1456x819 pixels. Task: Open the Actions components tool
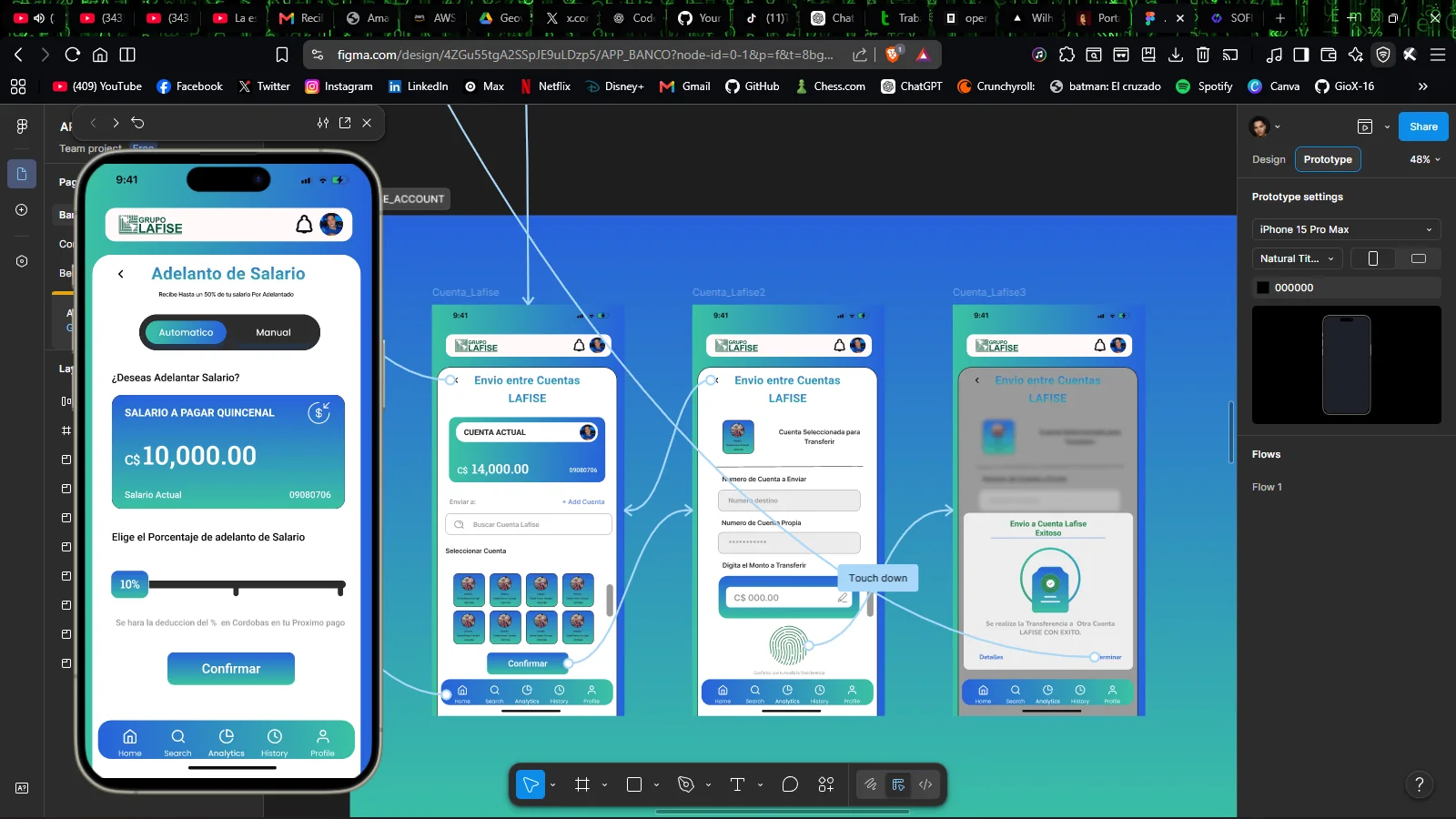click(x=826, y=784)
